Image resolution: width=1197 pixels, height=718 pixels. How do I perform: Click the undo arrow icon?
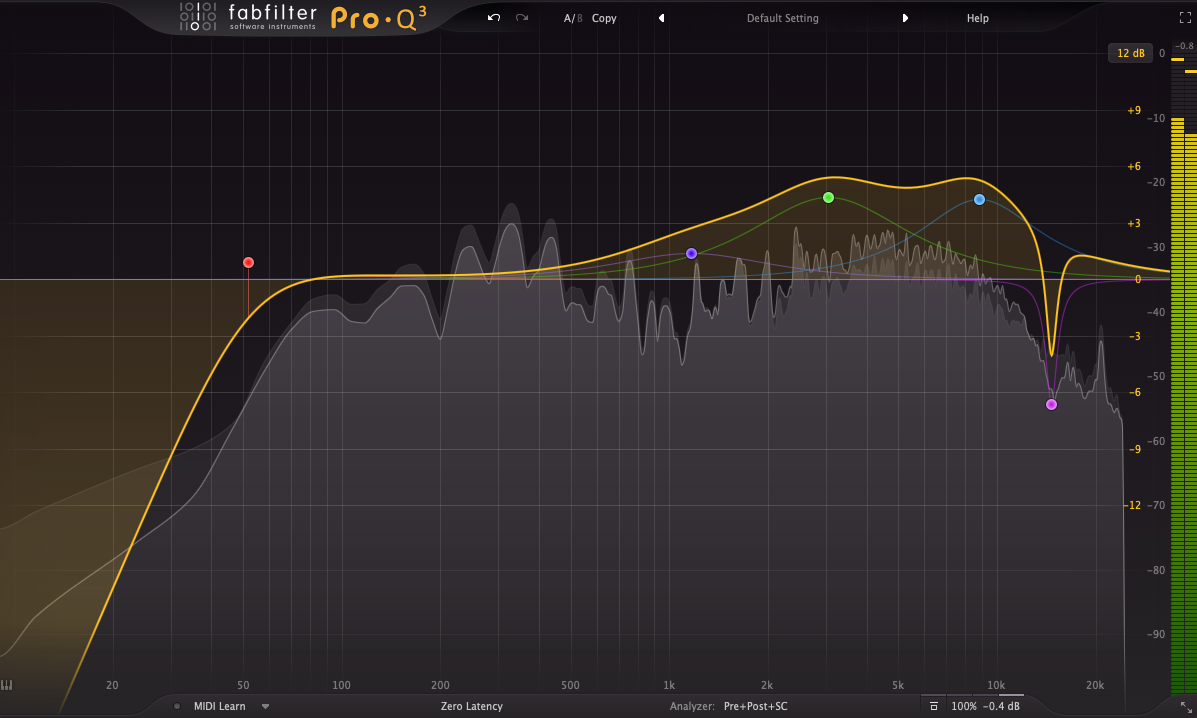[x=492, y=18]
